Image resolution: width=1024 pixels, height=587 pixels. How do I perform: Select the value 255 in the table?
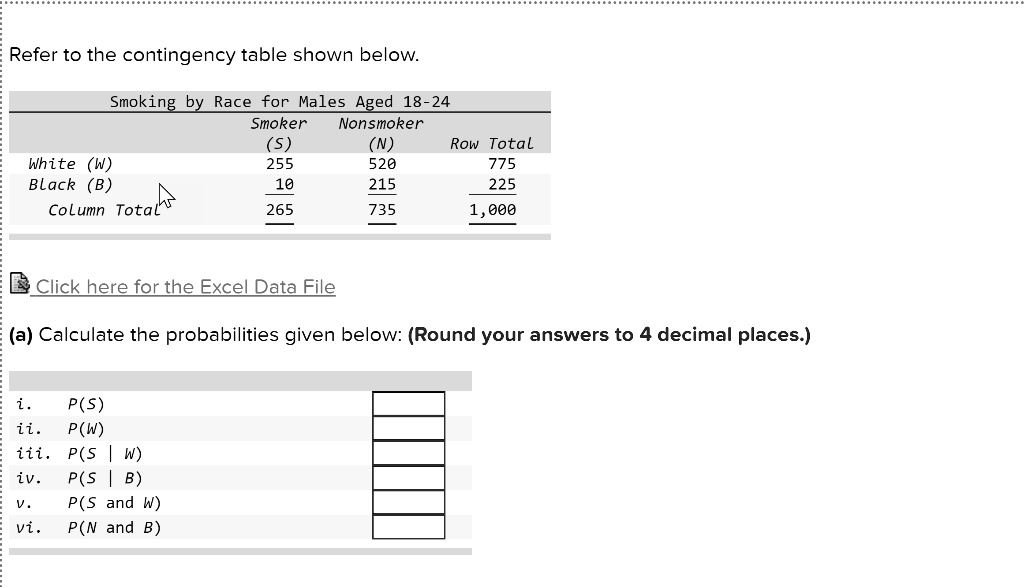pos(280,163)
